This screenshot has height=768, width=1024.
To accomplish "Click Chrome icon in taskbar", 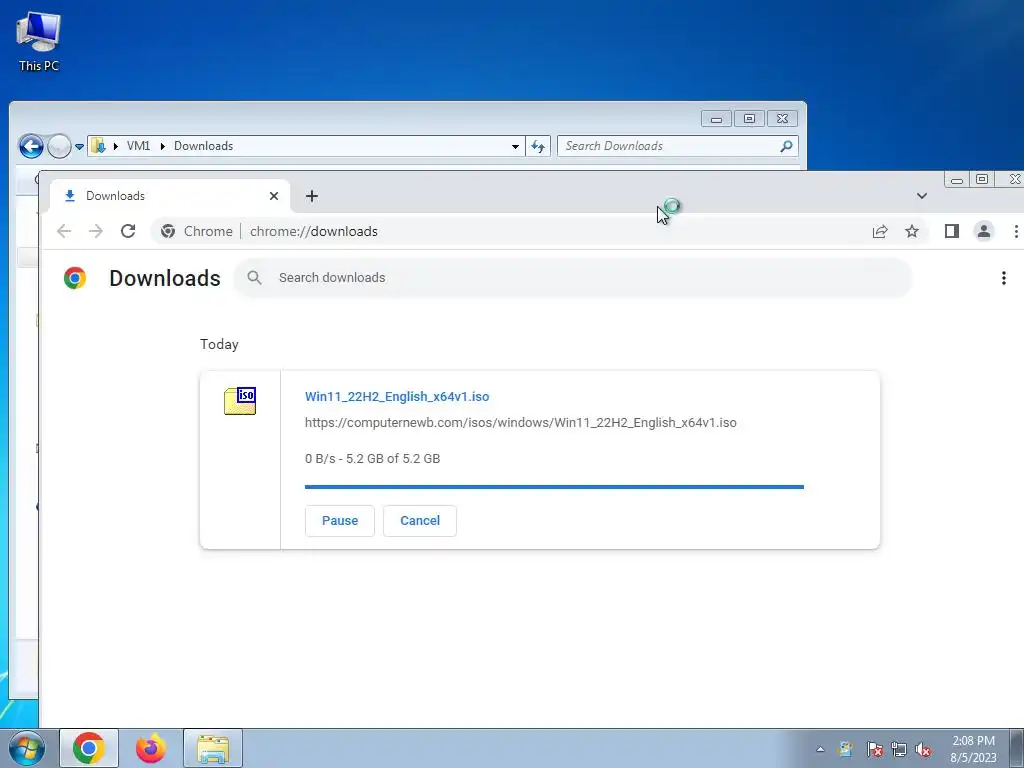I will pyautogui.click(x=89, y=748).
